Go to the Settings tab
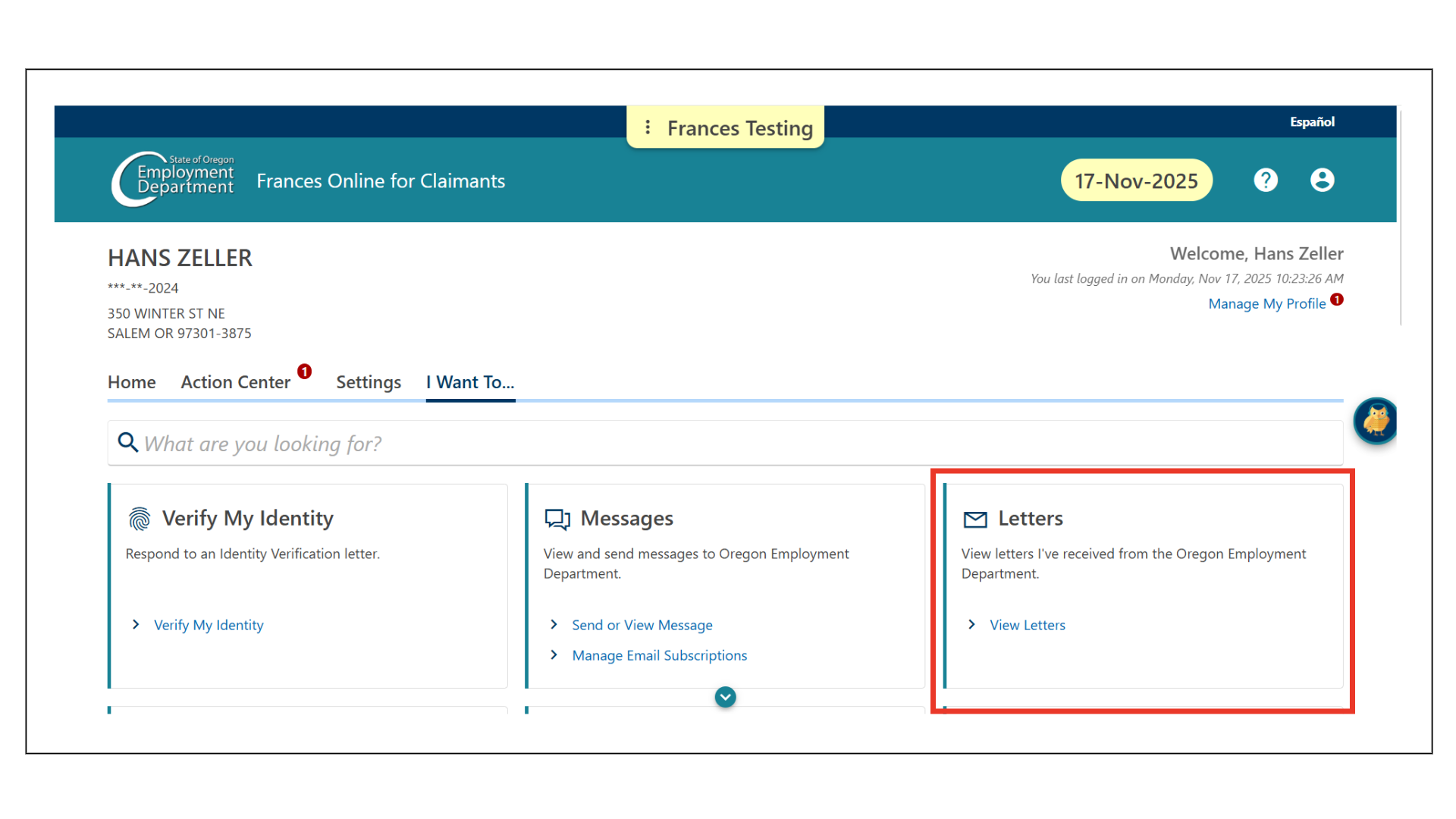 (369, 382)
